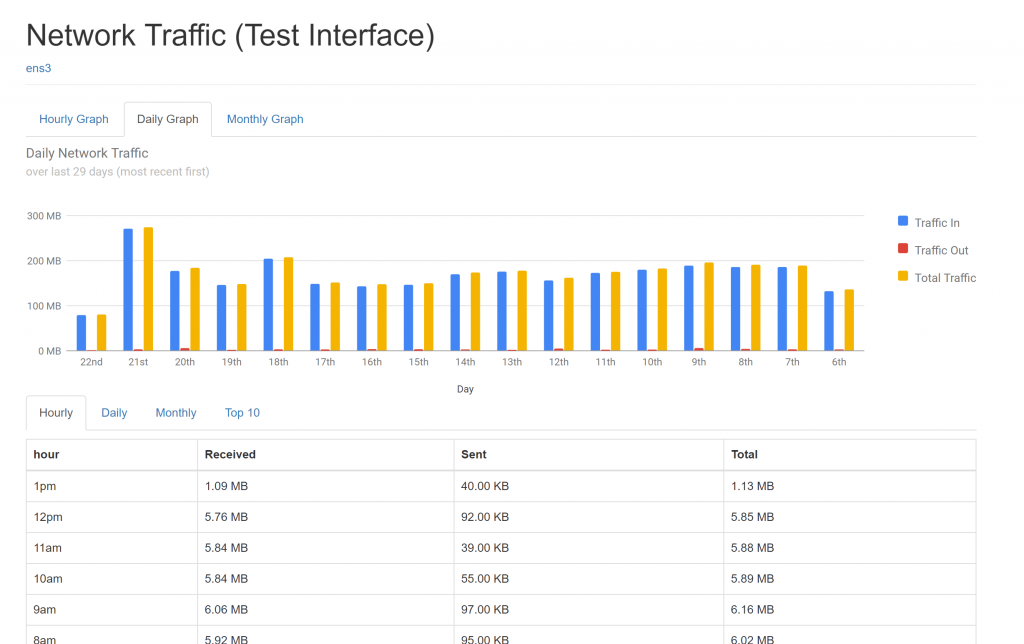Viewport: 1024px width, 644px height.
Task: Click the 11am row hour cell
Action: 112,548
